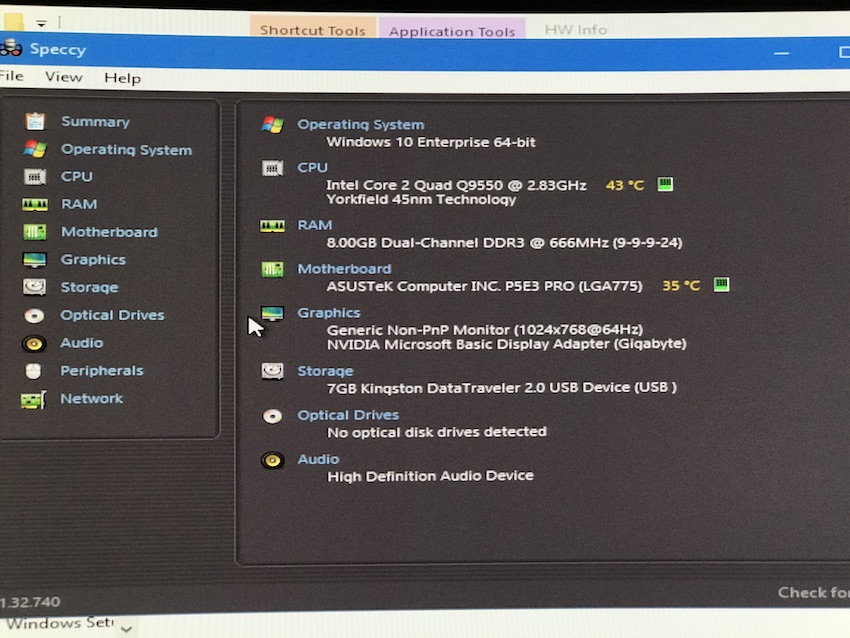Image resolution: width=850 pixels, height=638 pixels.
Task: Click the Motherboard icon in summary panel
Action: (x=272, y=269)
